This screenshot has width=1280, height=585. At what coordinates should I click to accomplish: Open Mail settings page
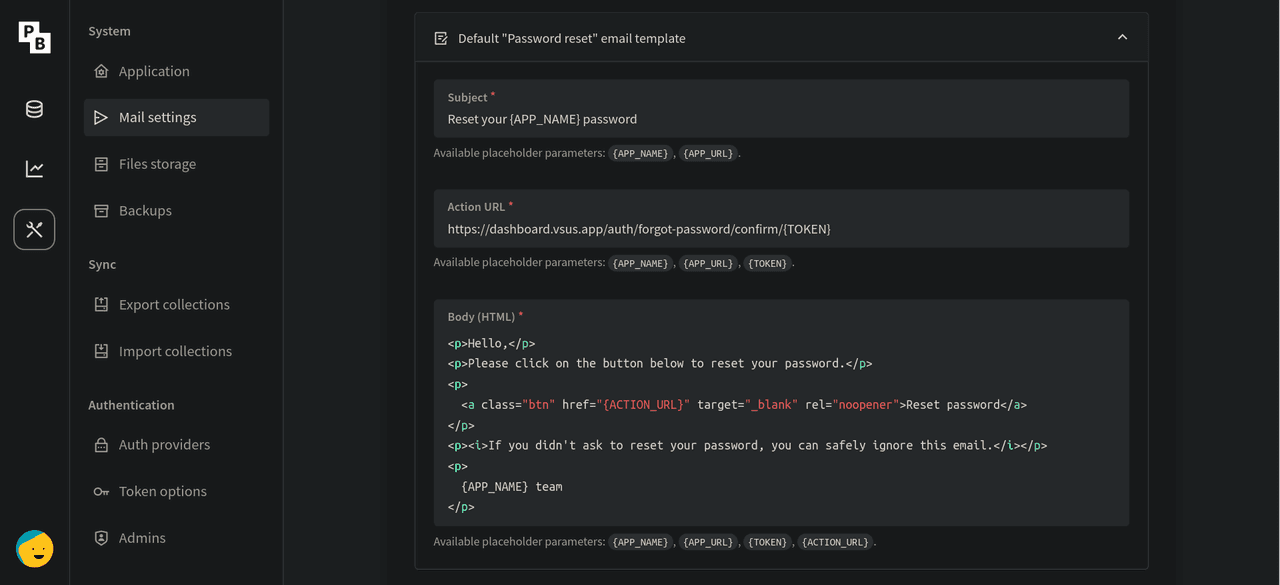[x=157, y=117]
